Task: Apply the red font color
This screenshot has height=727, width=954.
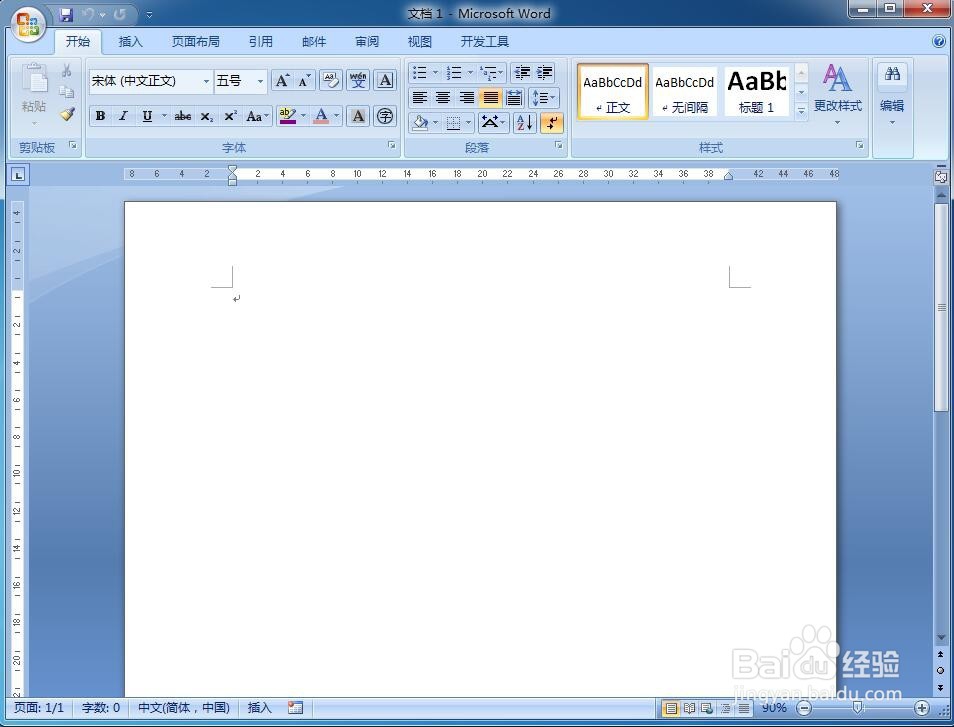Action: tap(321, 116)
